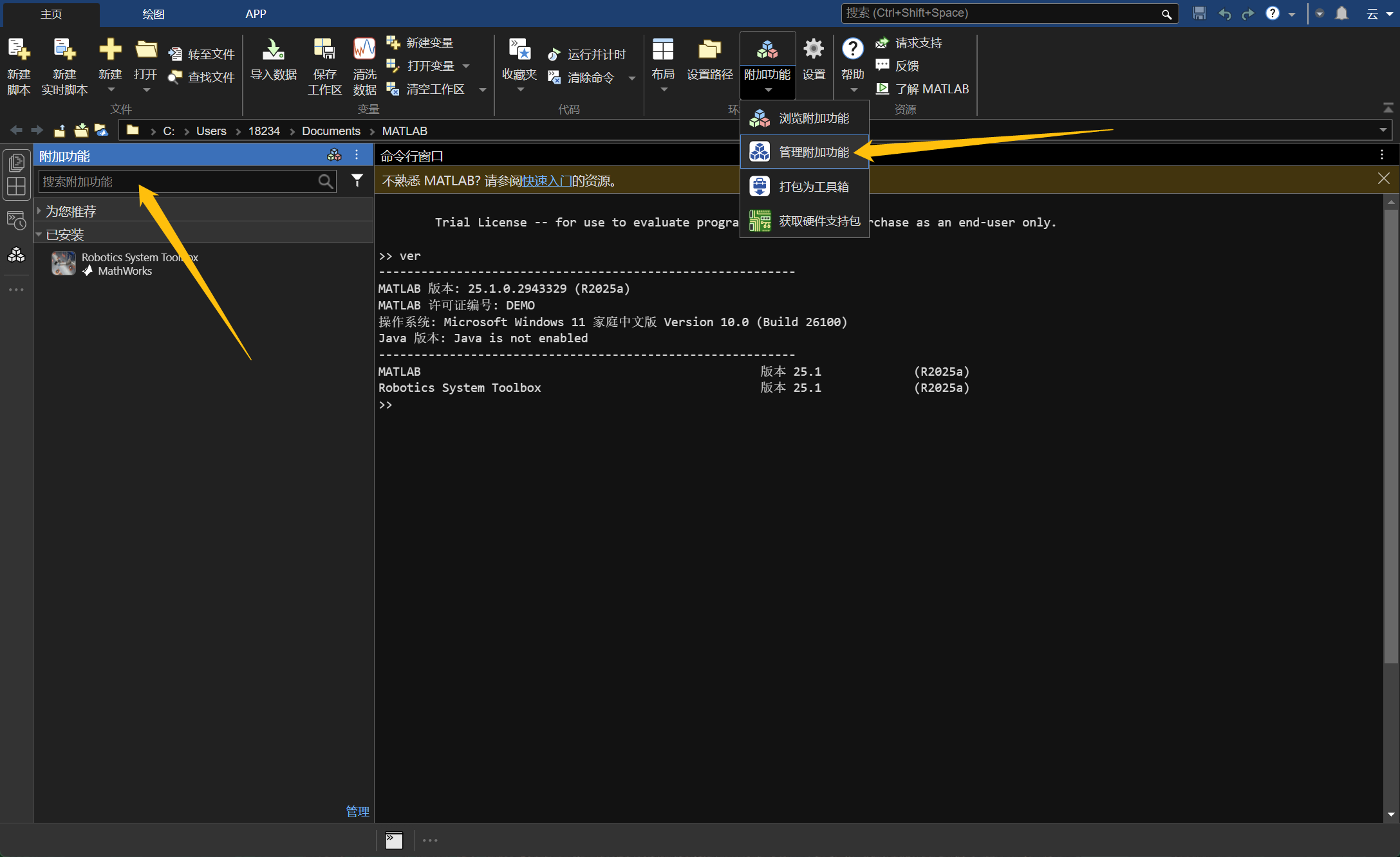Close the getting-started banner

(x=1383, y=179)
